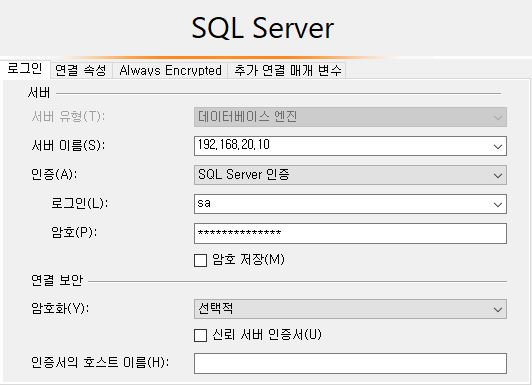532x385 pixels.
Task: Open the 연결 속성 tab
Action: (81, 71)
